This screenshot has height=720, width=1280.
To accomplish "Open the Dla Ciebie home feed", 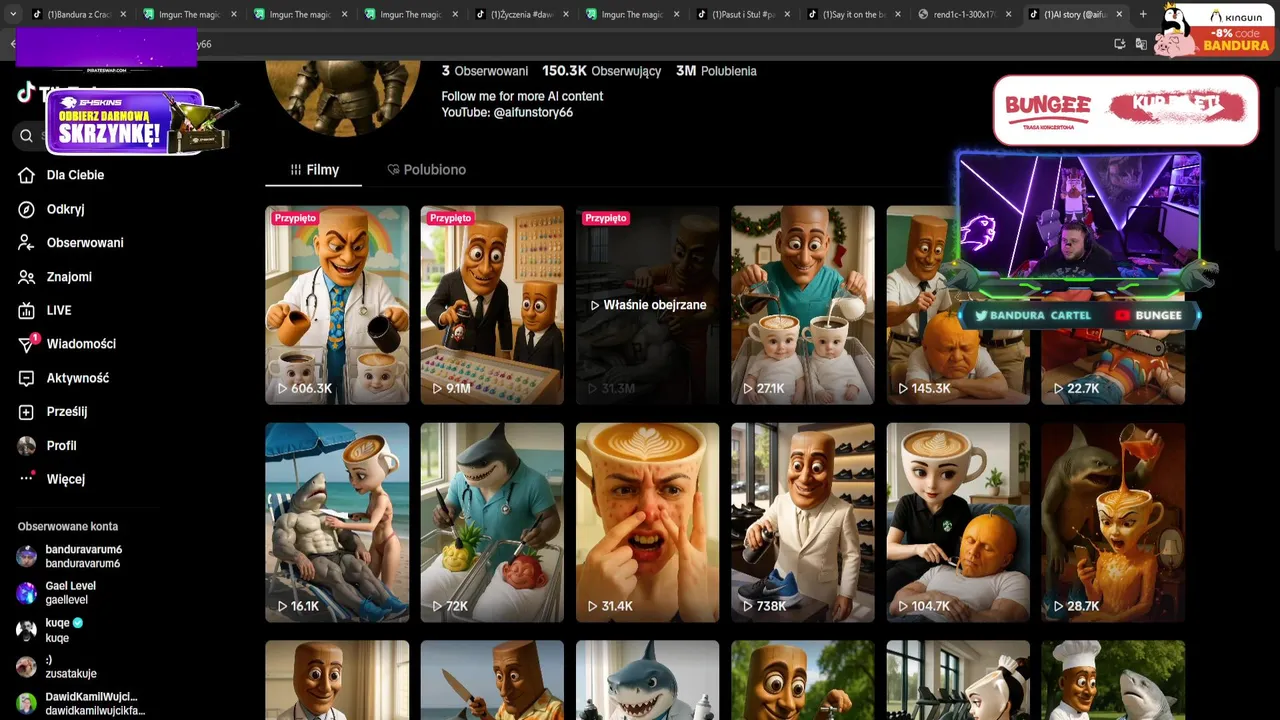I will (62, 175).
